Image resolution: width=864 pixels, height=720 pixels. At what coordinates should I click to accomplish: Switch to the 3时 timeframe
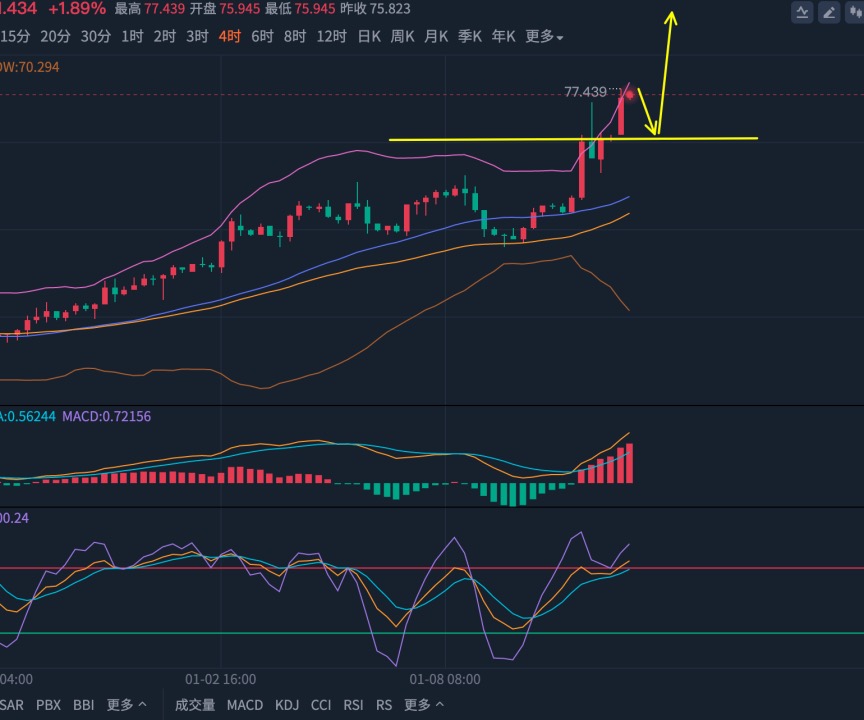(197, 36)
